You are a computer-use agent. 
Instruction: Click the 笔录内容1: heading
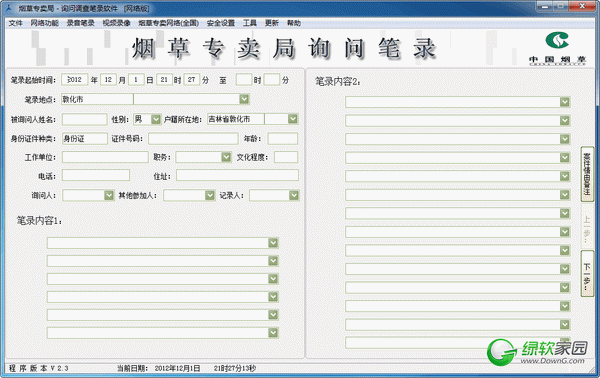39,221
